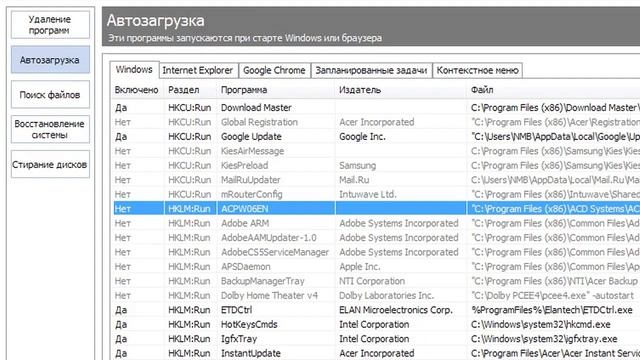Screen dimensions: 640x360
Task: Sort by the Файл column header
Action: [x=482, y=90]
